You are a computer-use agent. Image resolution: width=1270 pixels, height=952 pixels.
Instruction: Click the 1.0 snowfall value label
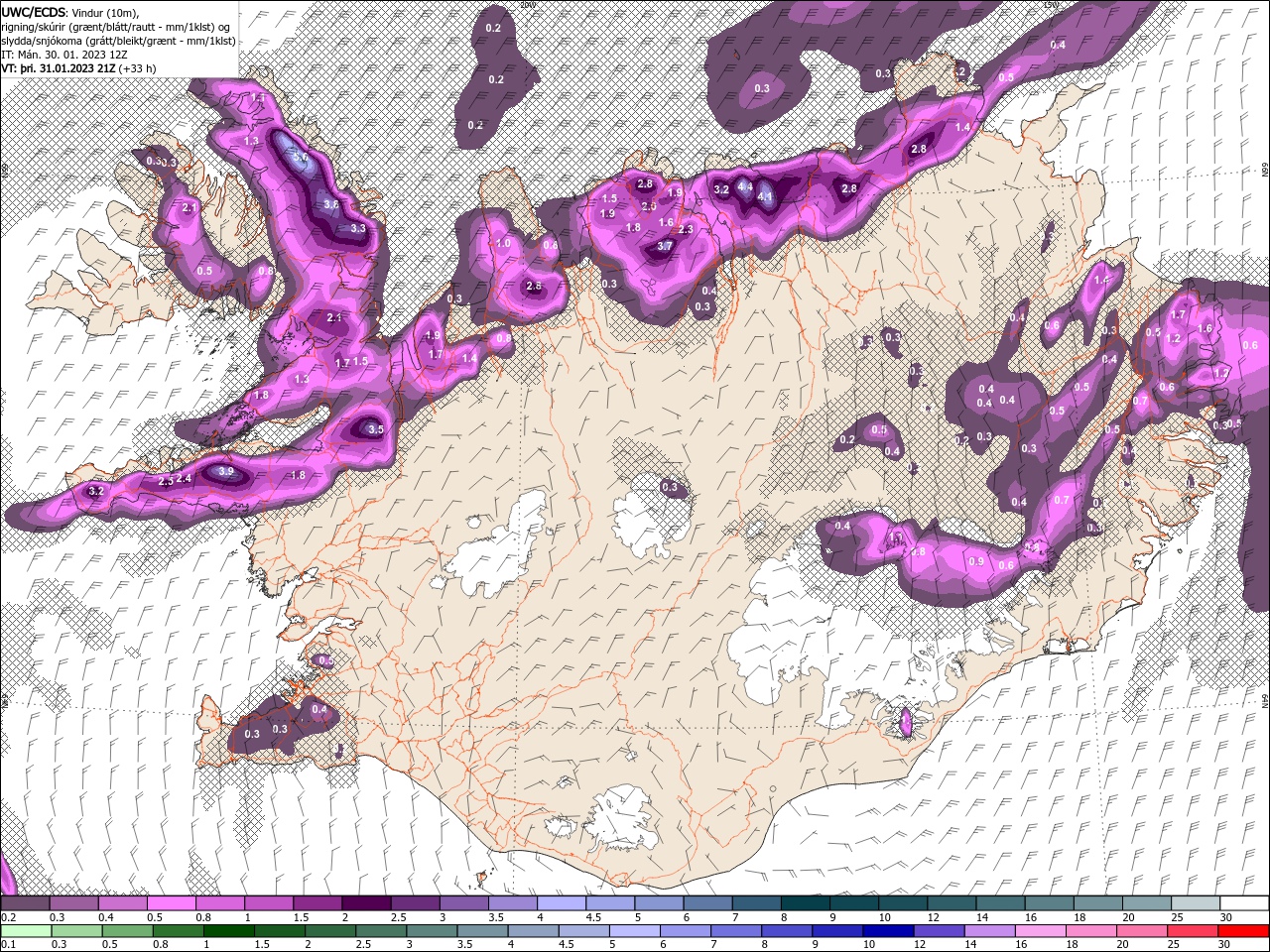pyautogui.click(x=503, y=243)
